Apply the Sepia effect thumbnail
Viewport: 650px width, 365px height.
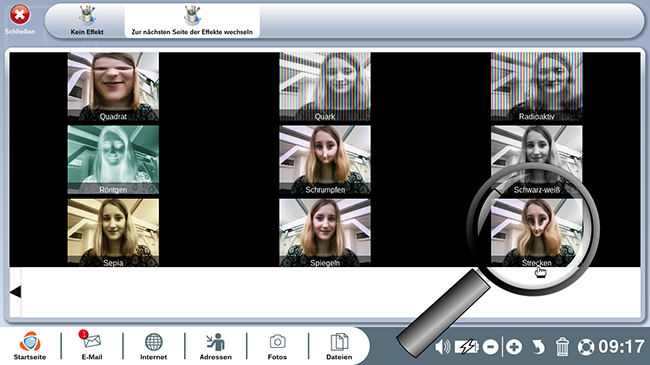[113, 233]
